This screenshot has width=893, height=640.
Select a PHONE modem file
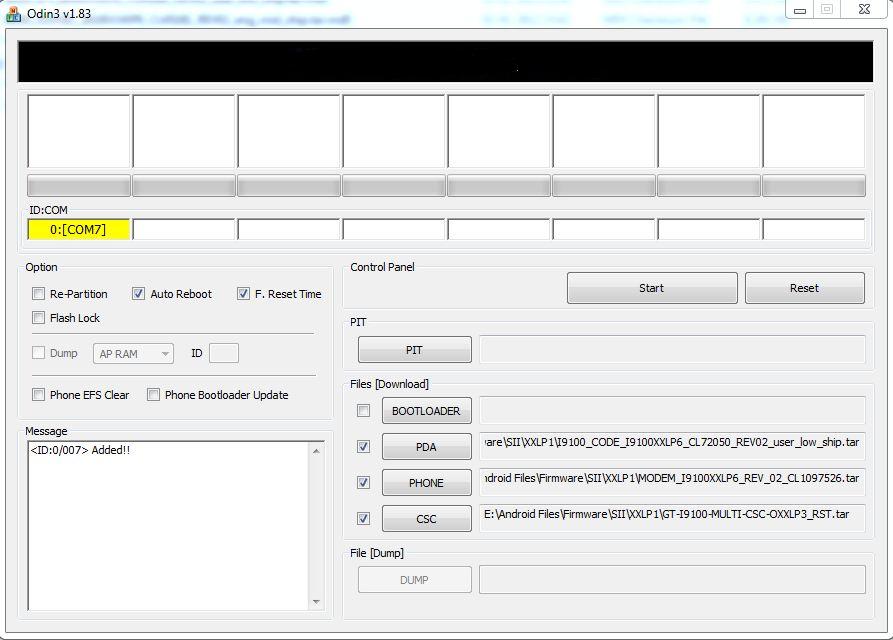427,482
